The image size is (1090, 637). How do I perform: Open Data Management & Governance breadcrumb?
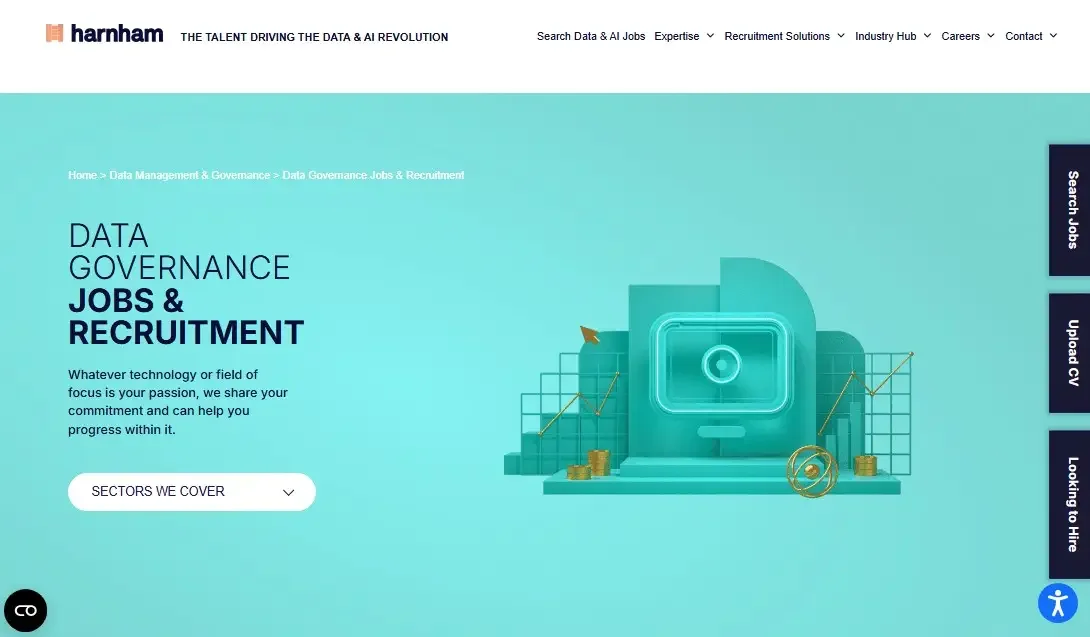189,175
